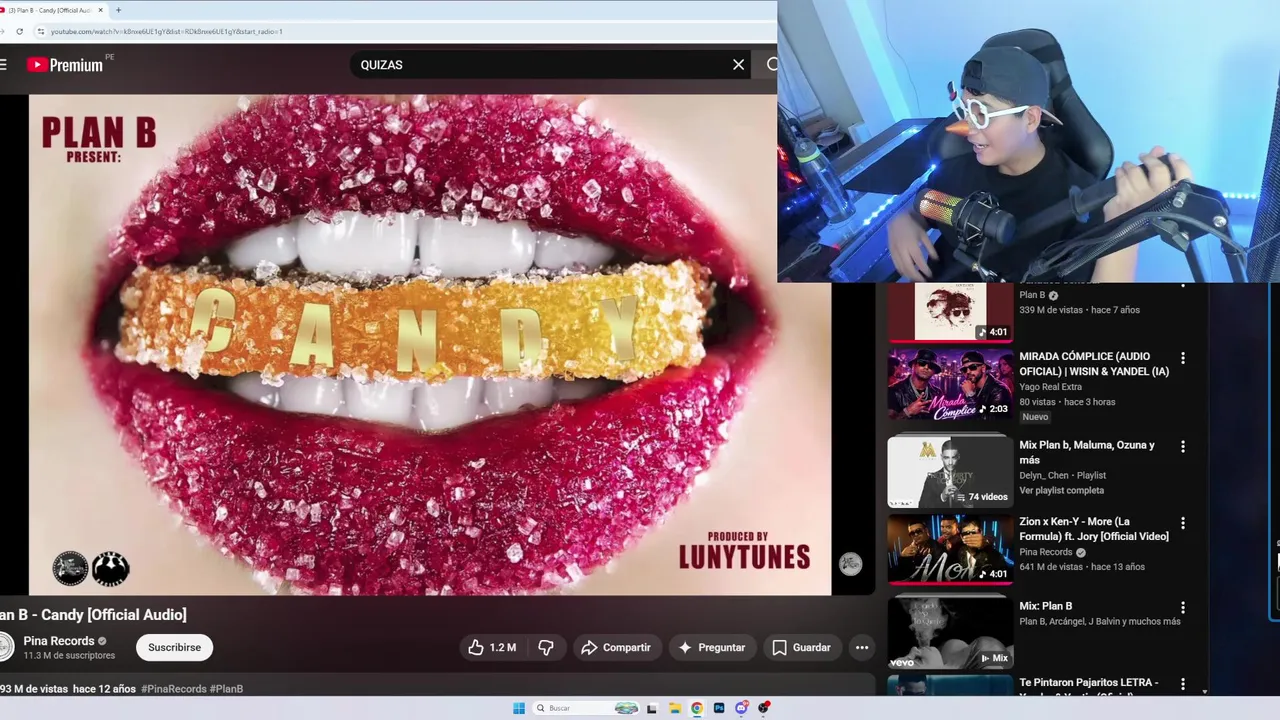Open options for Mirada Cómplice video
Image resolution: width=1280 pixels, height=720 pixels.
click(x=1183, y=358)
